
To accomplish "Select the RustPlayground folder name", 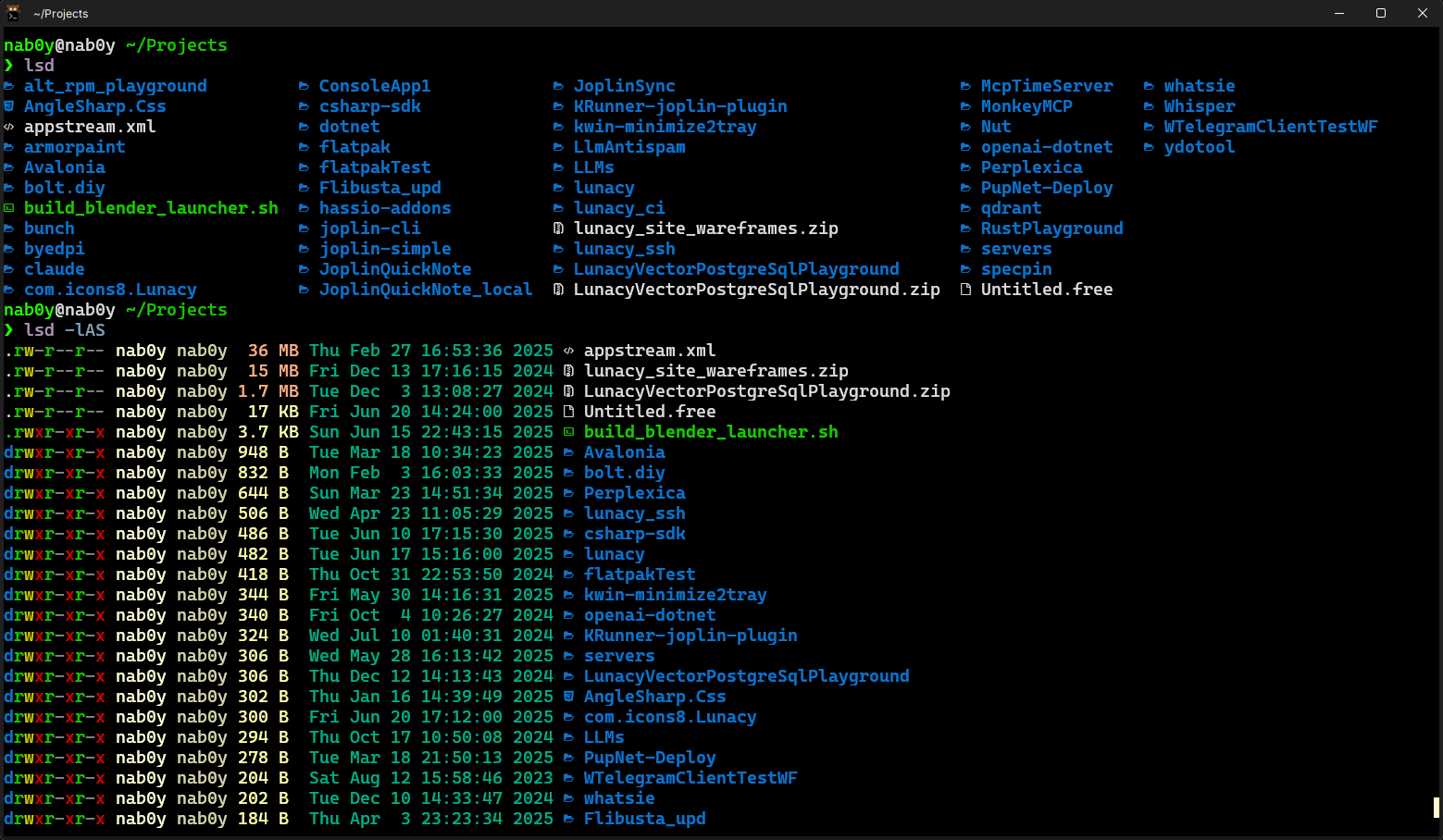I will point(1052,229).
